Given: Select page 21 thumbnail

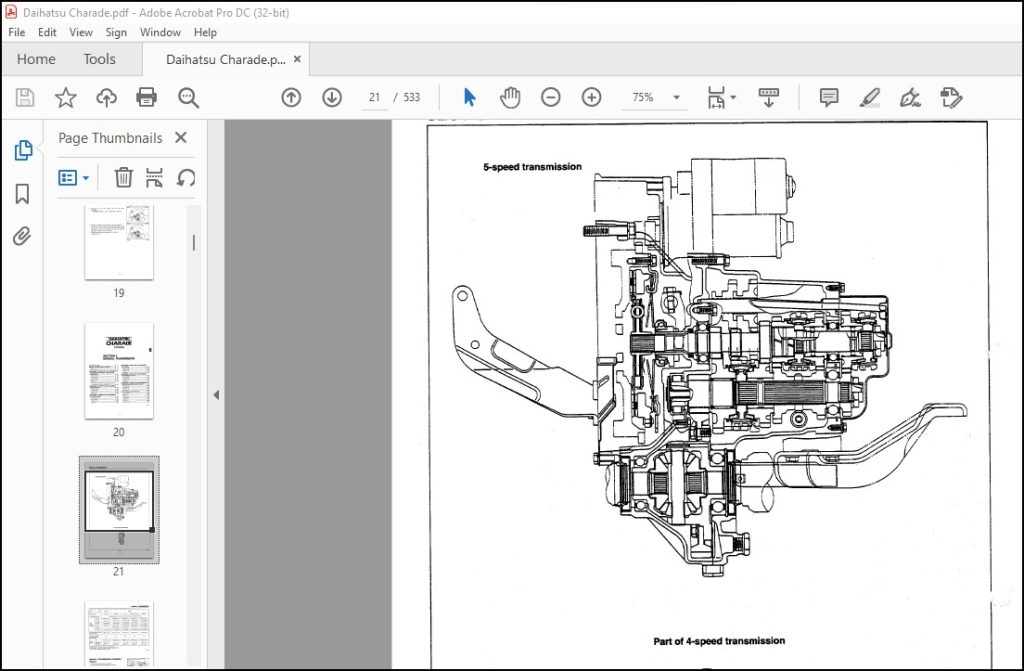Looking at the screenshot, I should click(x=119, y=509).
